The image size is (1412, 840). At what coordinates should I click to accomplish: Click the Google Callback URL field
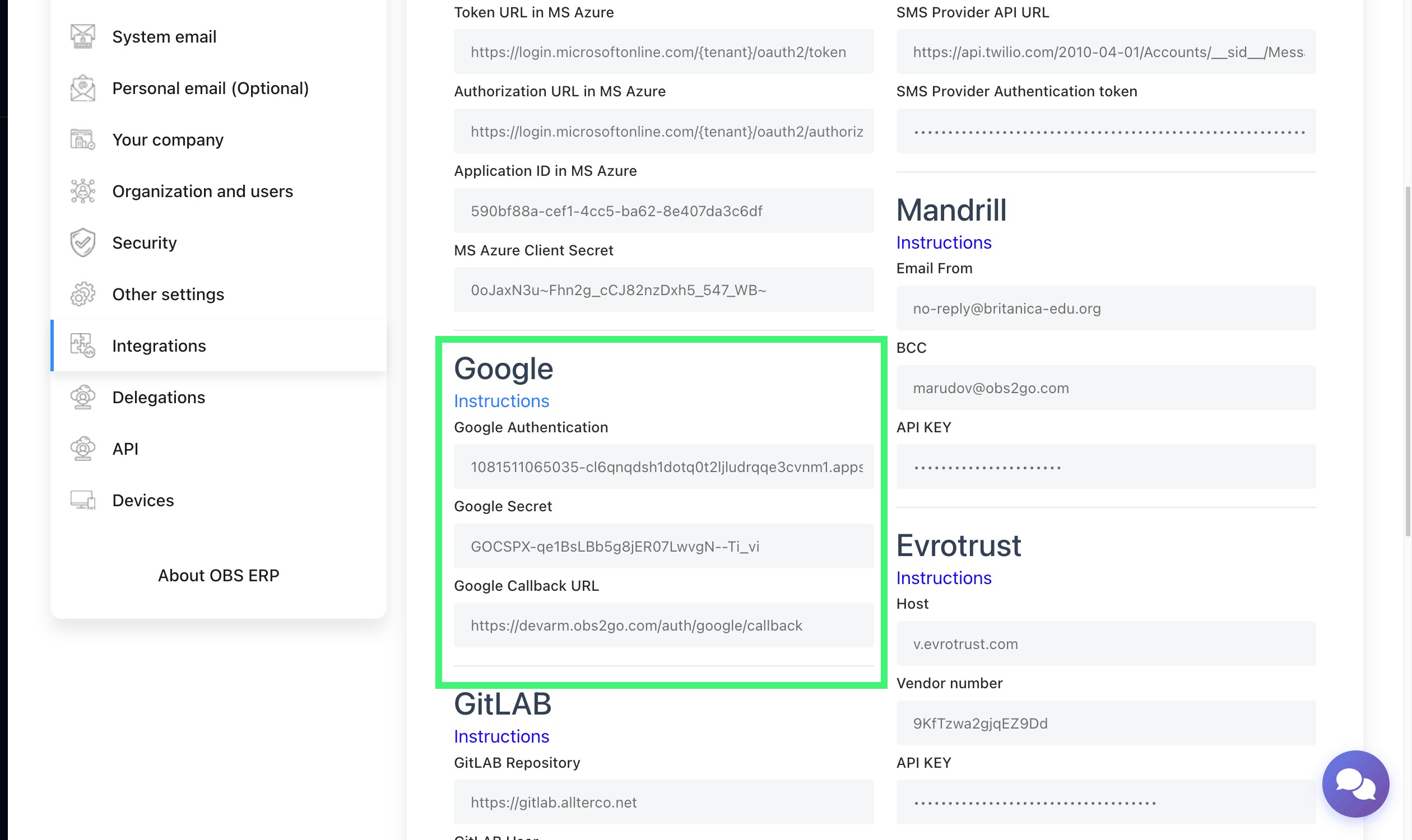point(663,626)
